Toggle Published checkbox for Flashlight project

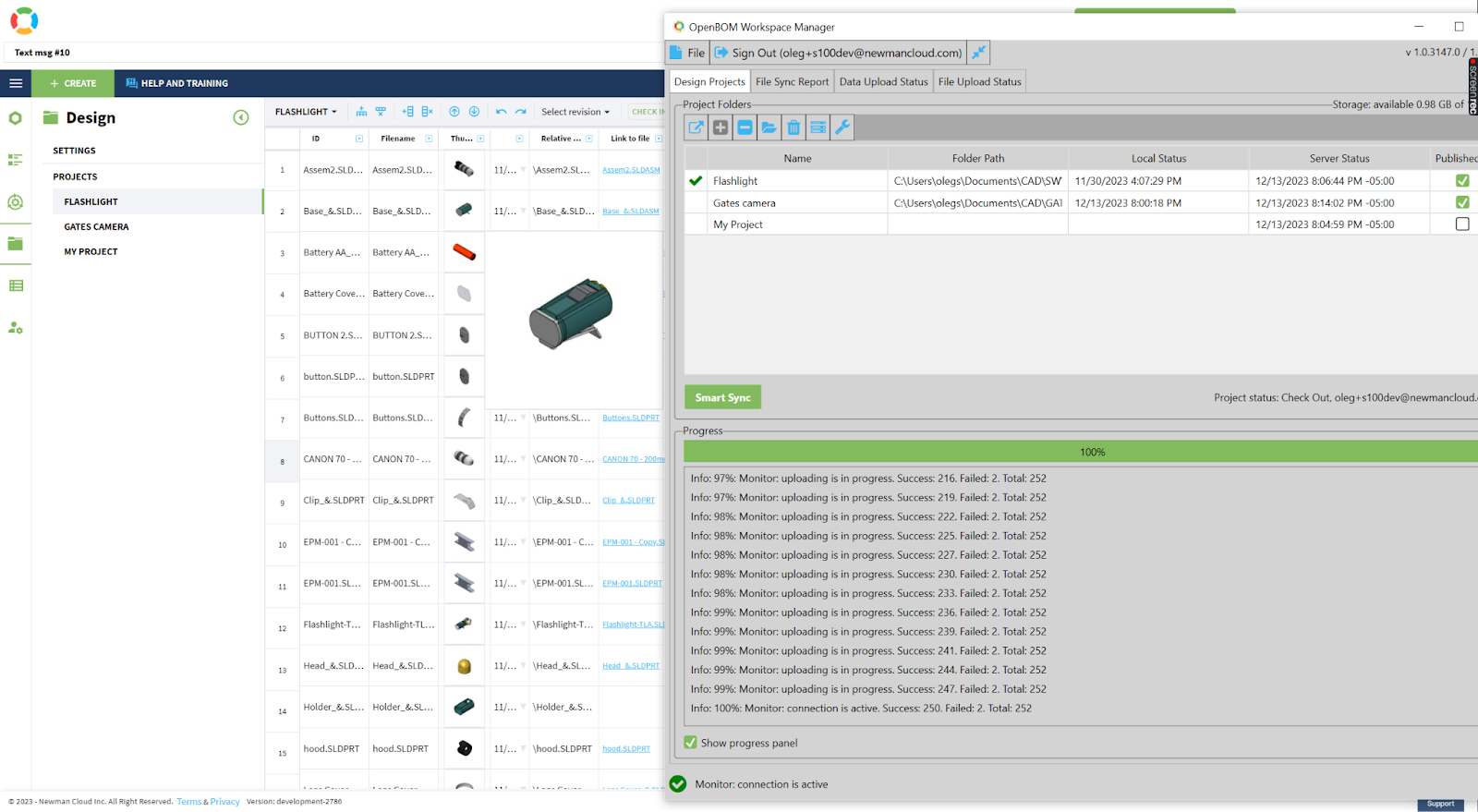click(x=1462, y=181)
